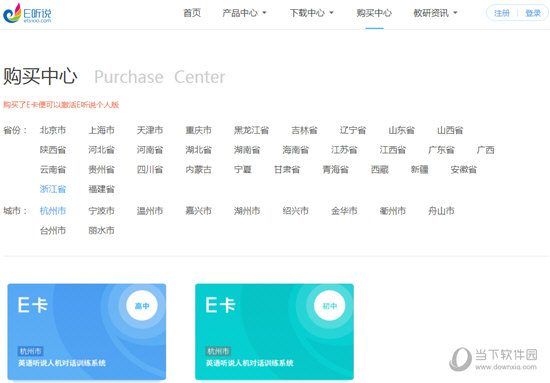Expand the 教研资讯 dropdown arrow
Image resolution: width=550 pixels, height=383 pixels.
(455, 13)
